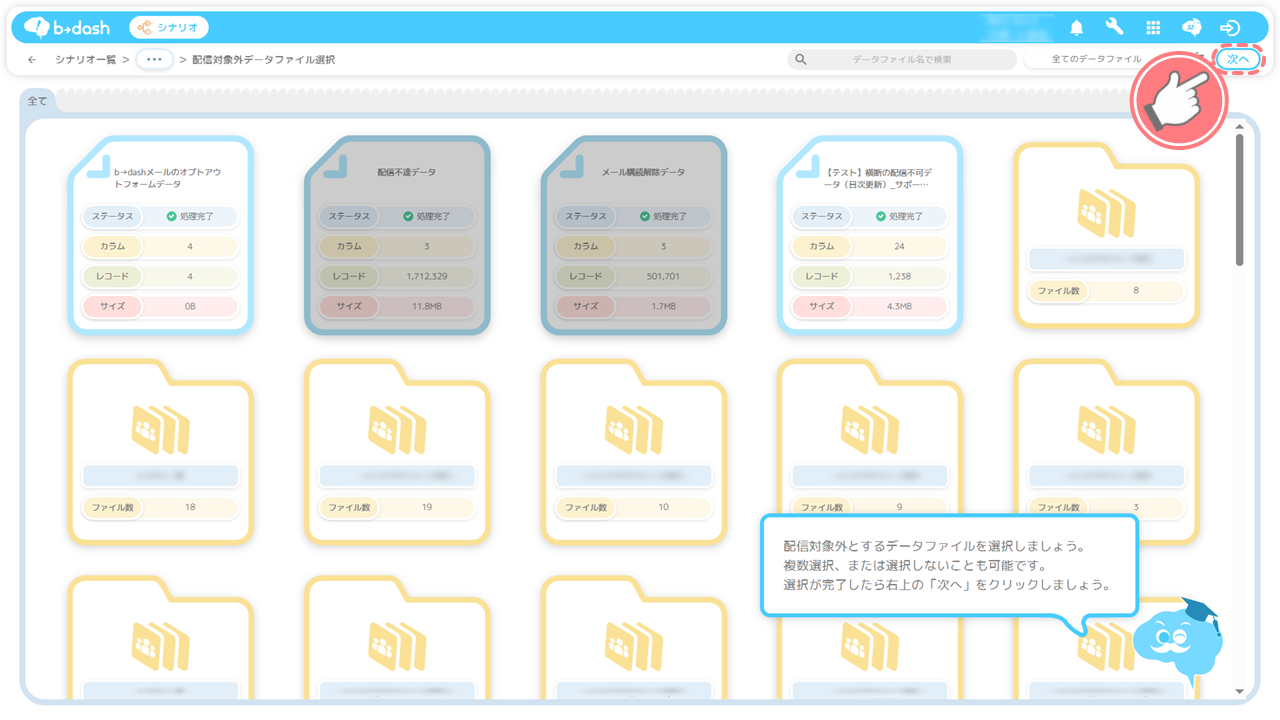Click the vertical scrollbar thumb

tap(1240, 200)
